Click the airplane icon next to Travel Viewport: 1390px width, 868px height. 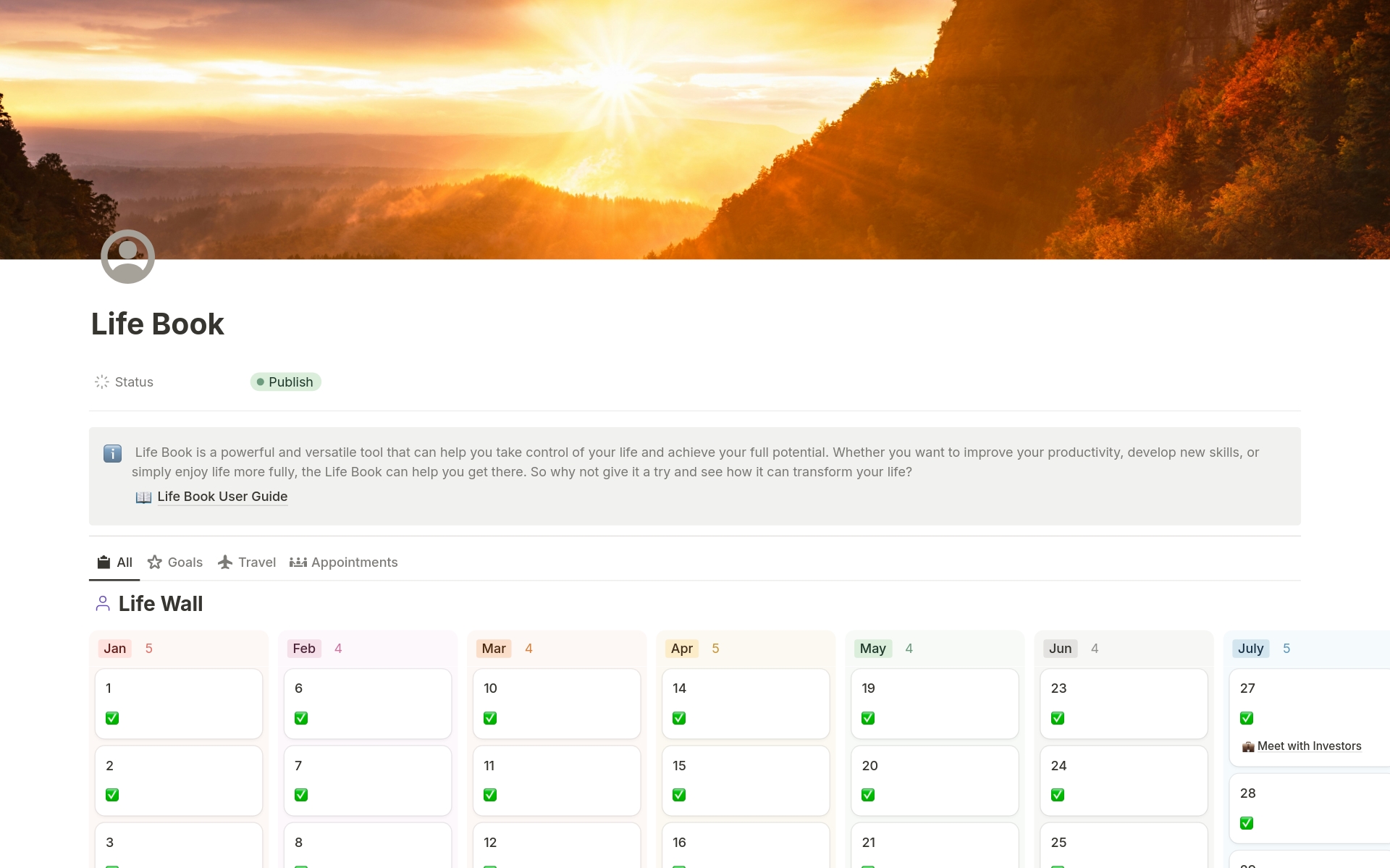[224, 562]
